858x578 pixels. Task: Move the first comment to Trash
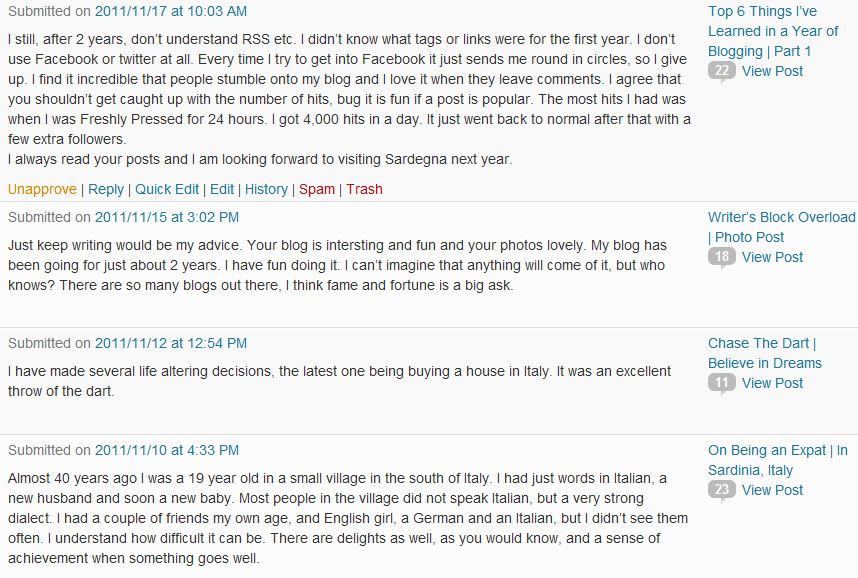pos(364,189)
